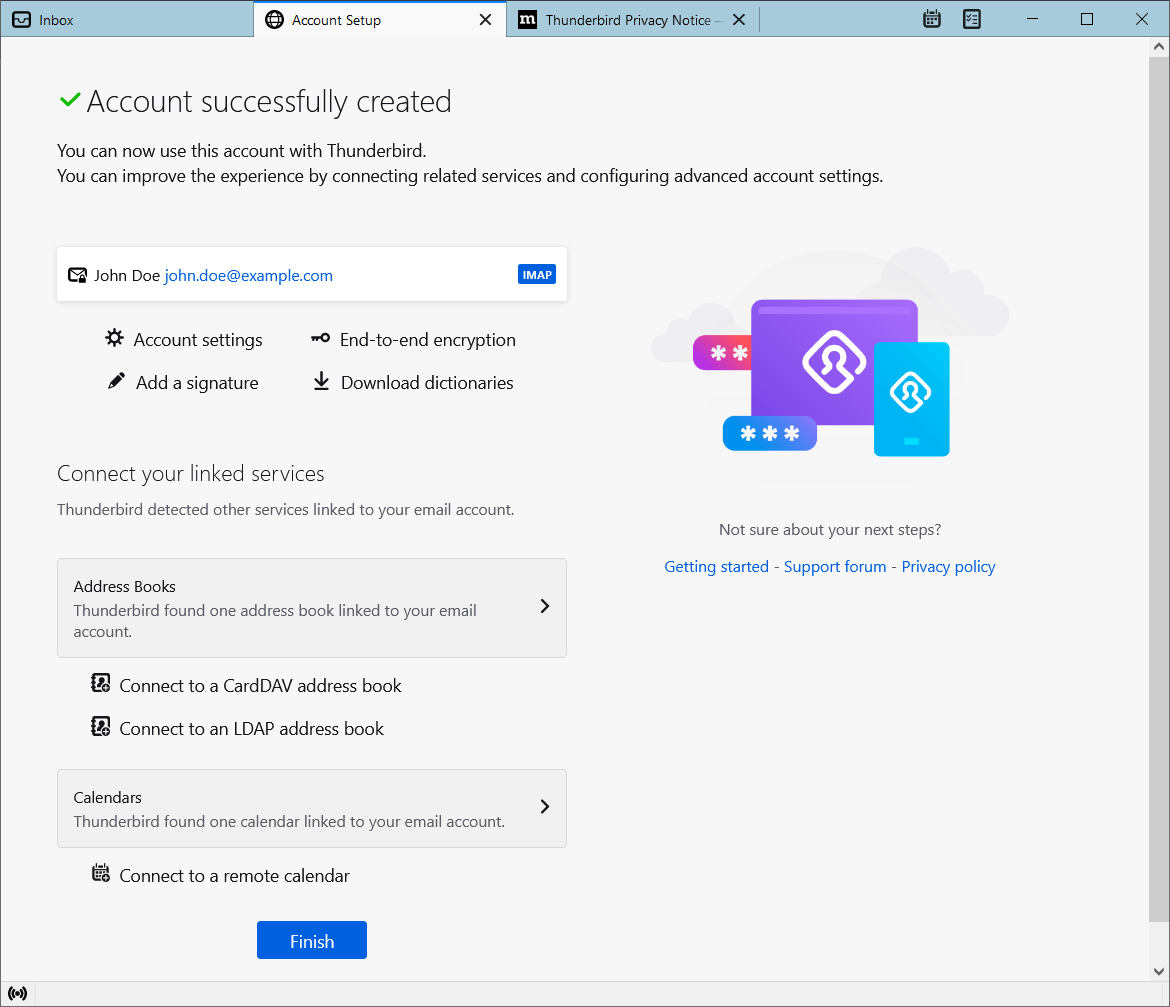Click the Download dictionaries arrow icon
This screenshot has width=1170, height=1007.
[321, 382]
